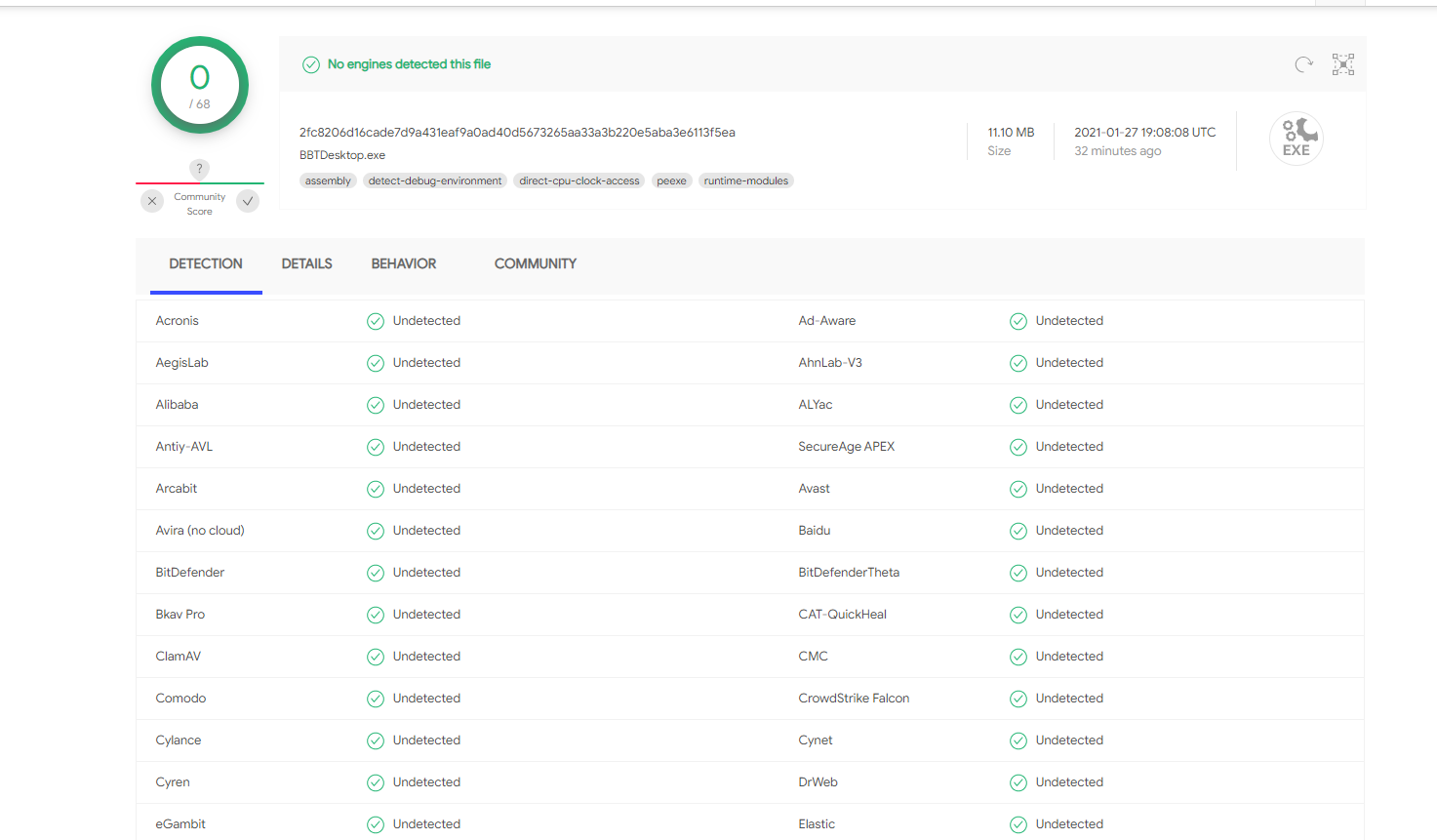
Task: Open the BEHAVIOR tab
Action: (404, 264)
